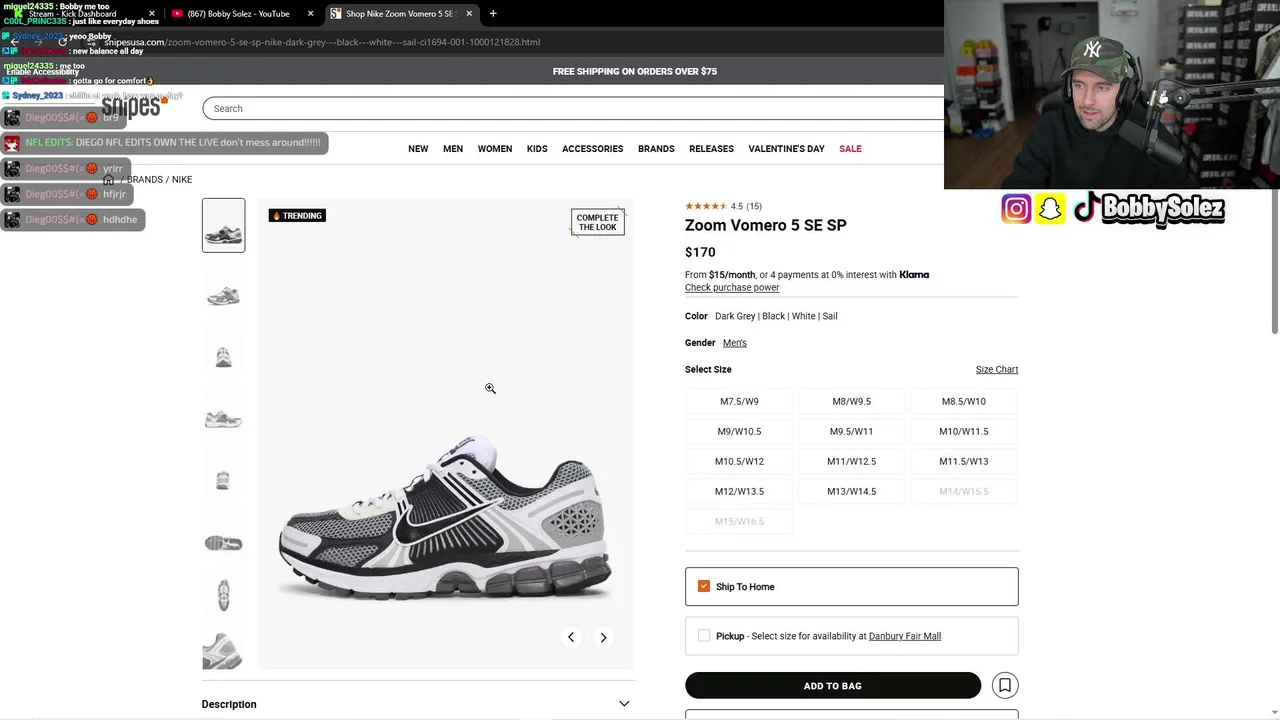Select first product thumbnail image
Viewport: 1280px width, 720px height.
(x=223, y=225)
